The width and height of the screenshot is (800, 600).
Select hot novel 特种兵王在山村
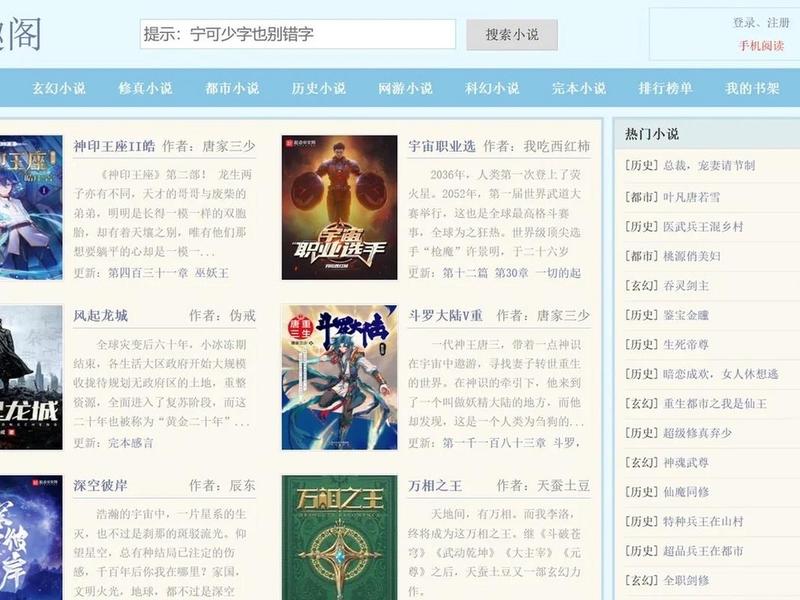(x=703, y=522)
